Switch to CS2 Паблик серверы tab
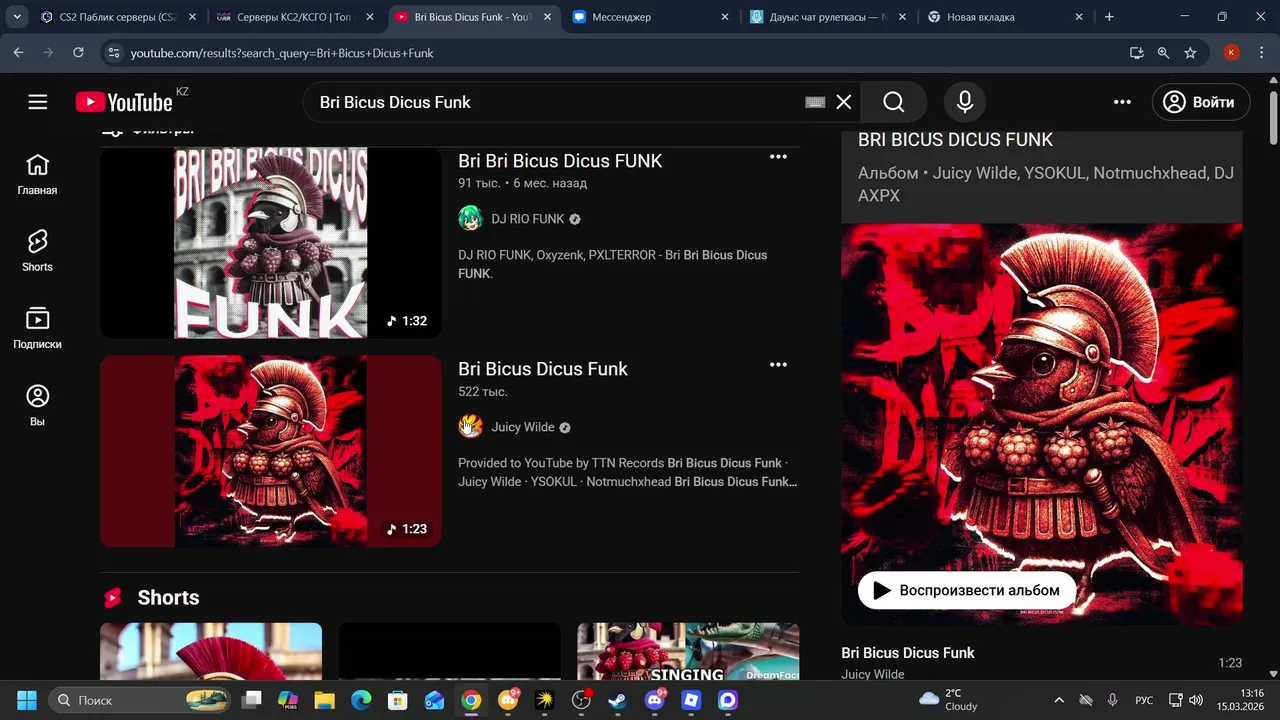 [x=117, y=17]
